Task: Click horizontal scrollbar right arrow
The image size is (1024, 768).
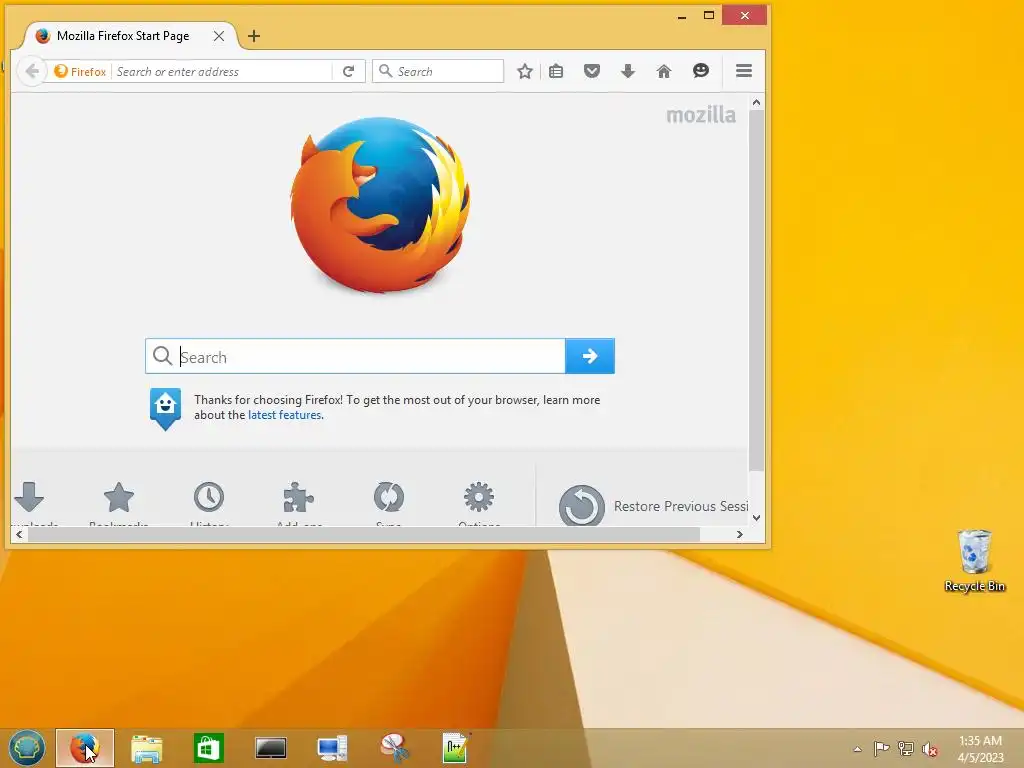Action: (739, 534)
